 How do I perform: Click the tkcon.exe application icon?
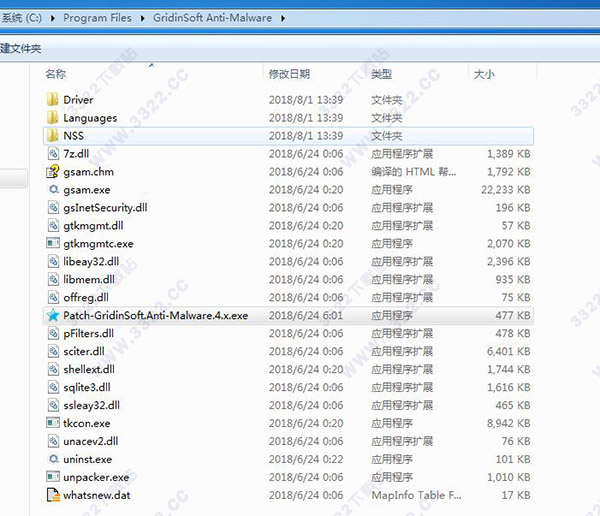53,423
